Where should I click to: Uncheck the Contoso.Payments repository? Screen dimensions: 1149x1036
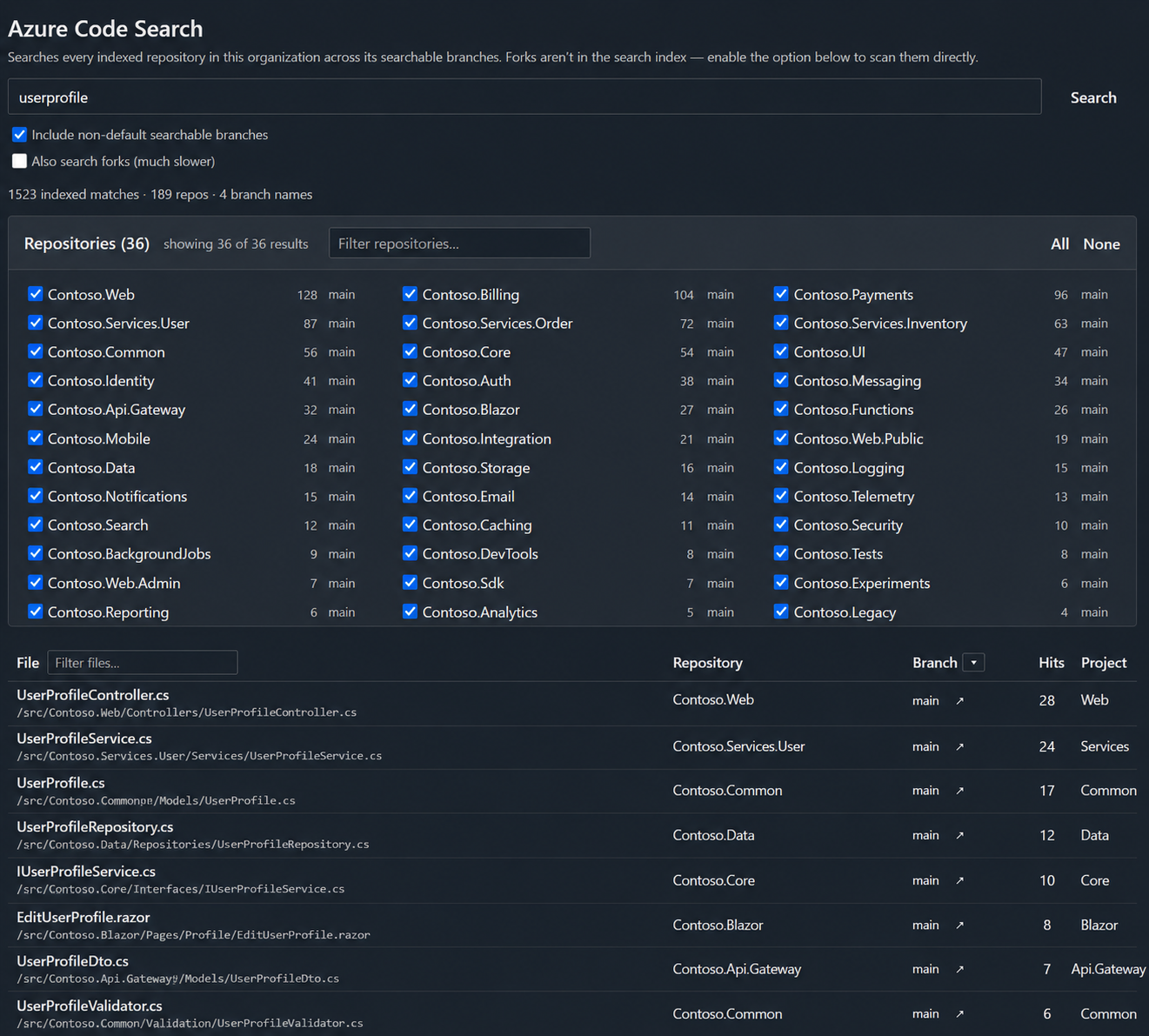(x=781, y=294)
